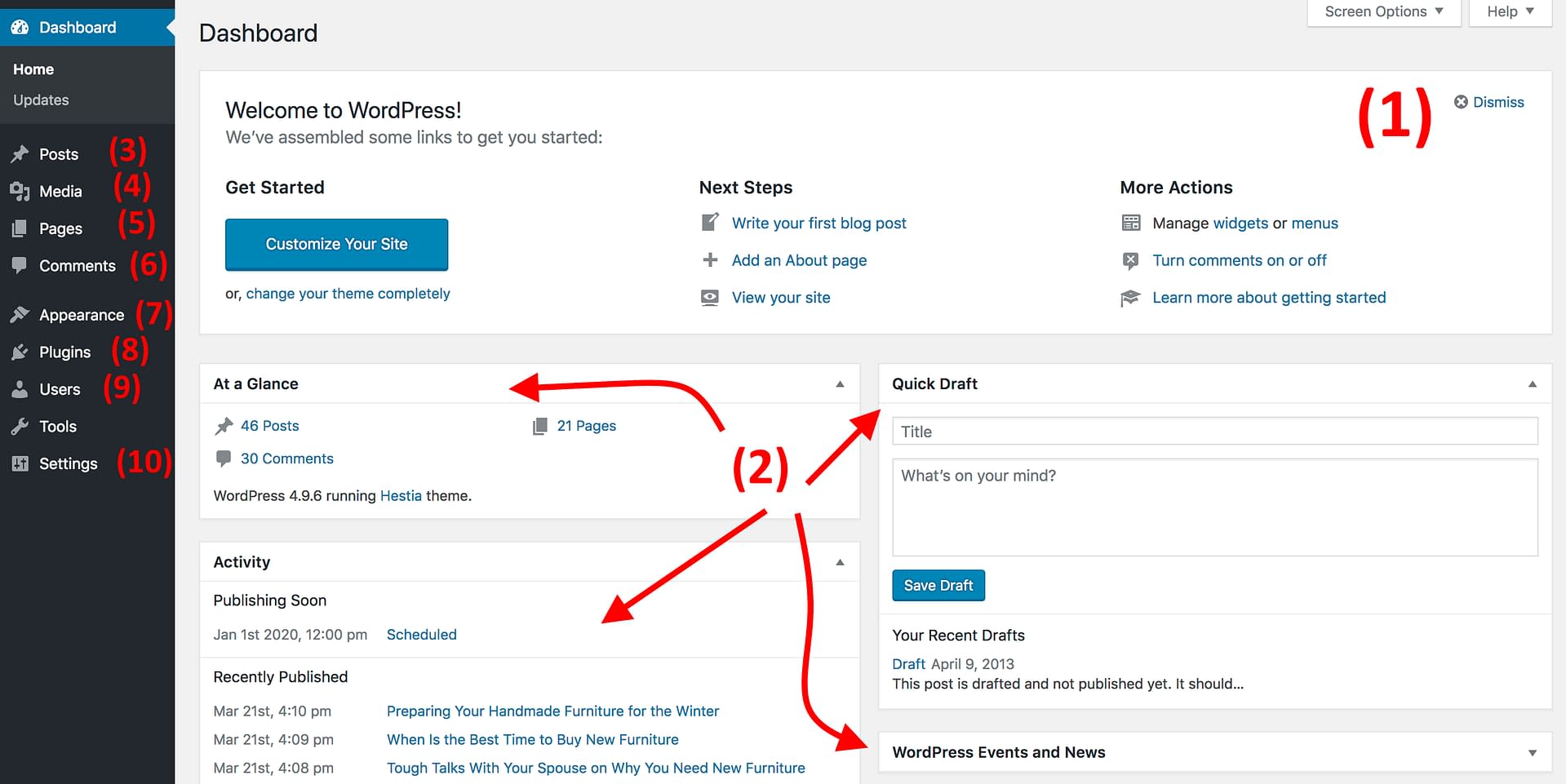Open the Updates menu item
This screenshot has height=784, width=1566.
(x=40, y=100)
